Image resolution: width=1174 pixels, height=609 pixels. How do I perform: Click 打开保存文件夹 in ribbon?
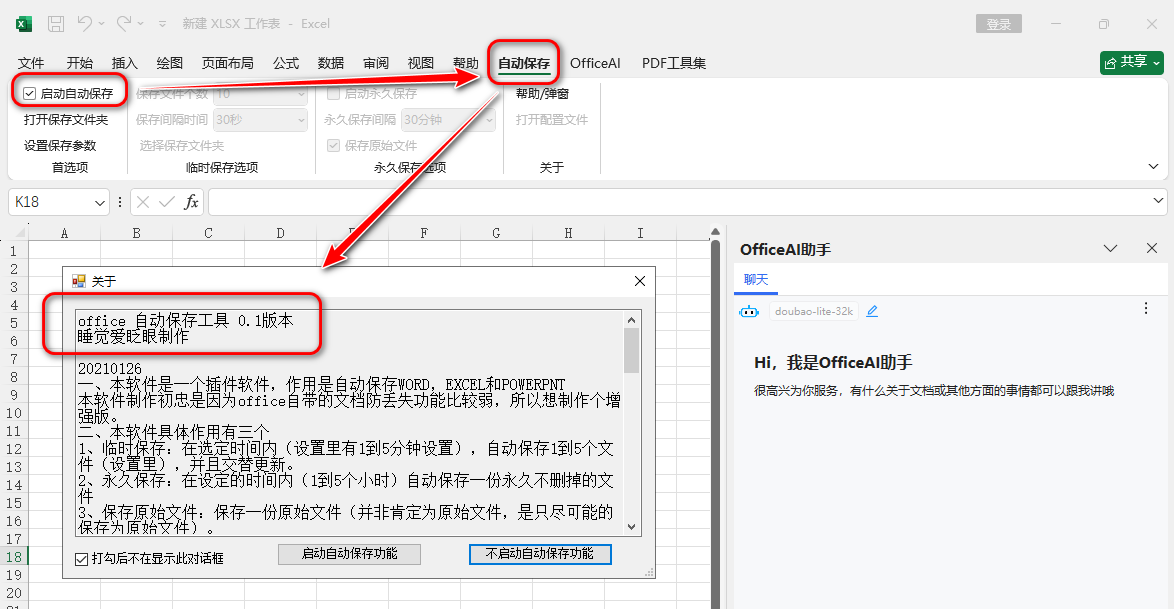[x=66, y=119]
